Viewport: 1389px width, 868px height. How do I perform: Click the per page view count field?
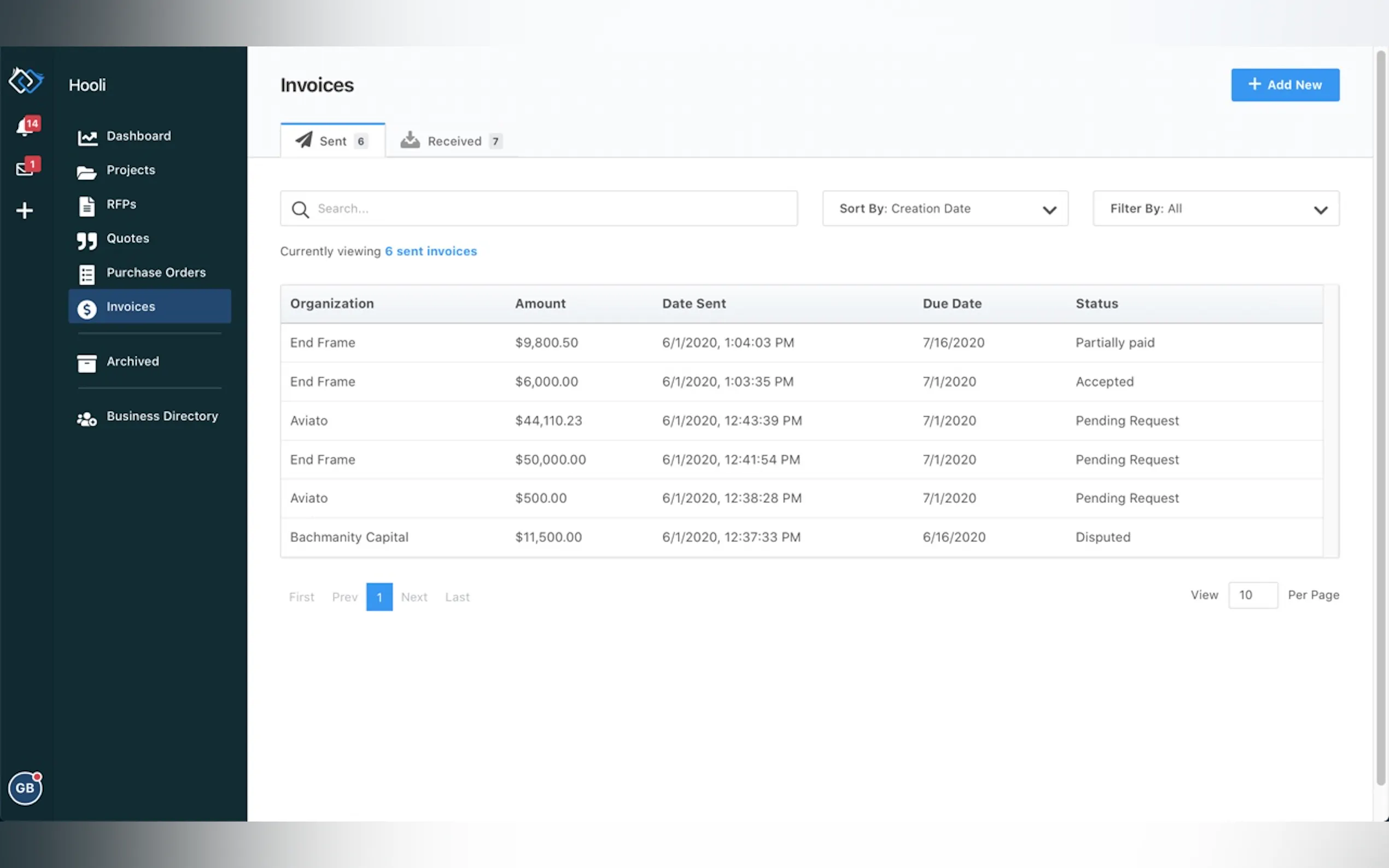pyautogui.click(x=1252, y=595)
